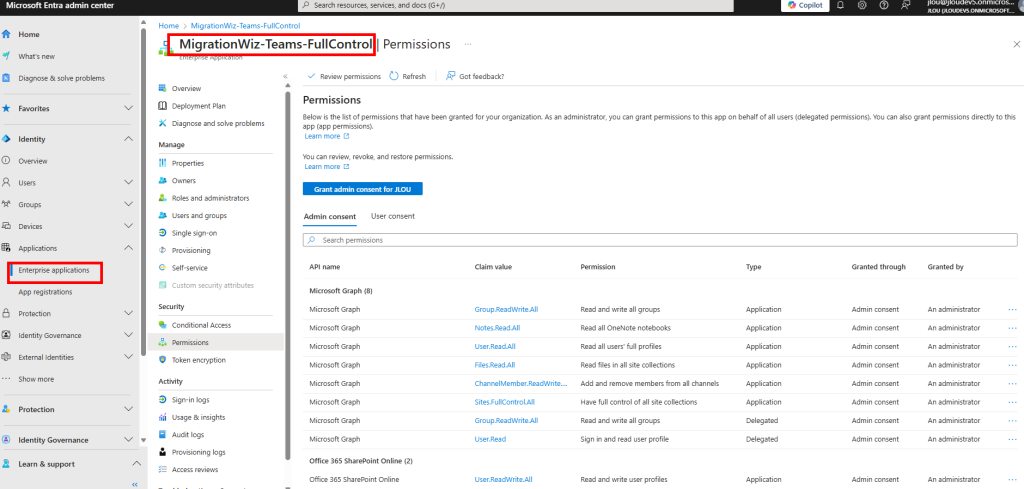Open the settings gear icon

point(862,5)
